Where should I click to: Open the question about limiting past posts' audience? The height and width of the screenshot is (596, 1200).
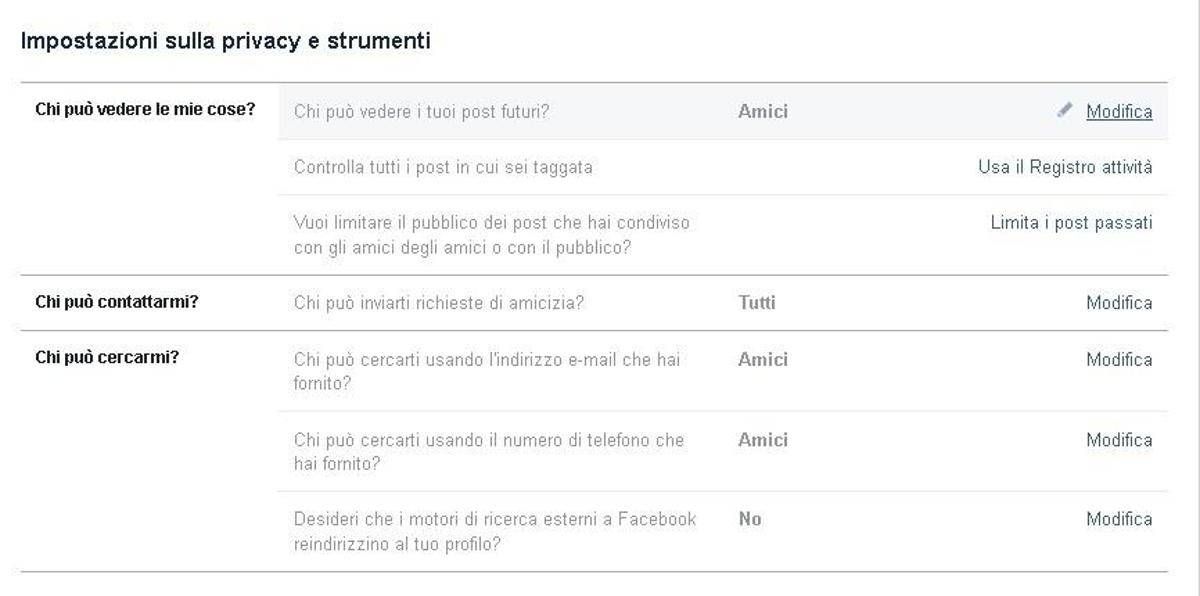492,234
